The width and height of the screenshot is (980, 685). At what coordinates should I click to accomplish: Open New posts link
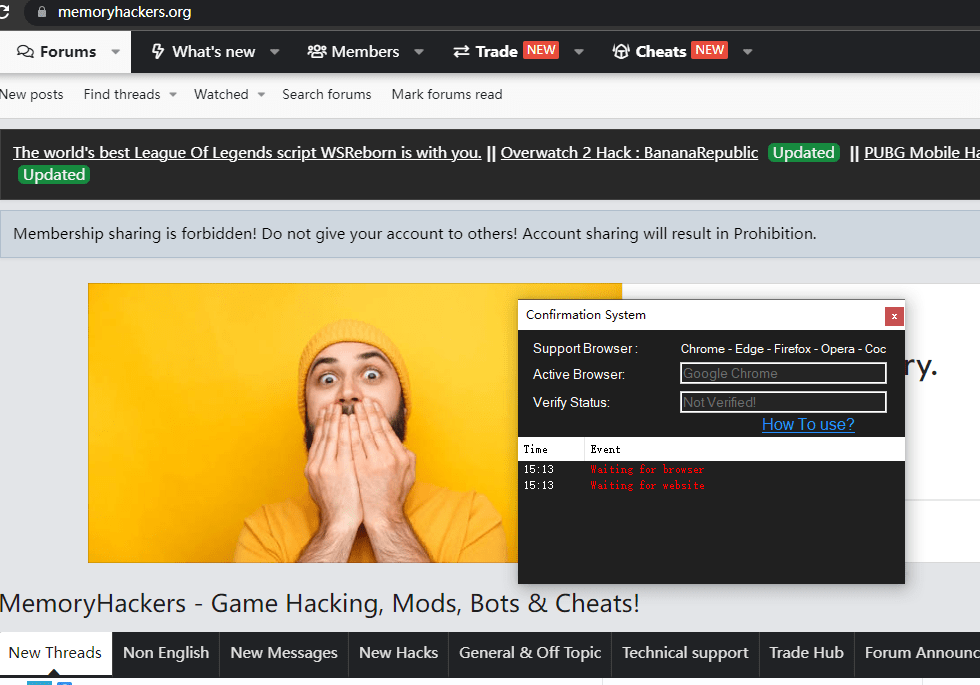coord(31,94)
